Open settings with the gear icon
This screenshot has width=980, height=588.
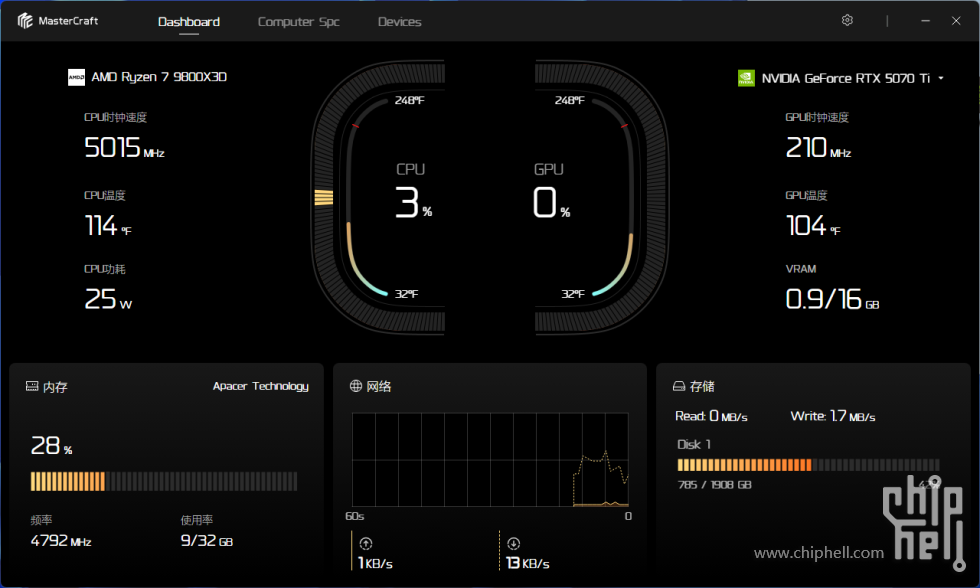847,21
